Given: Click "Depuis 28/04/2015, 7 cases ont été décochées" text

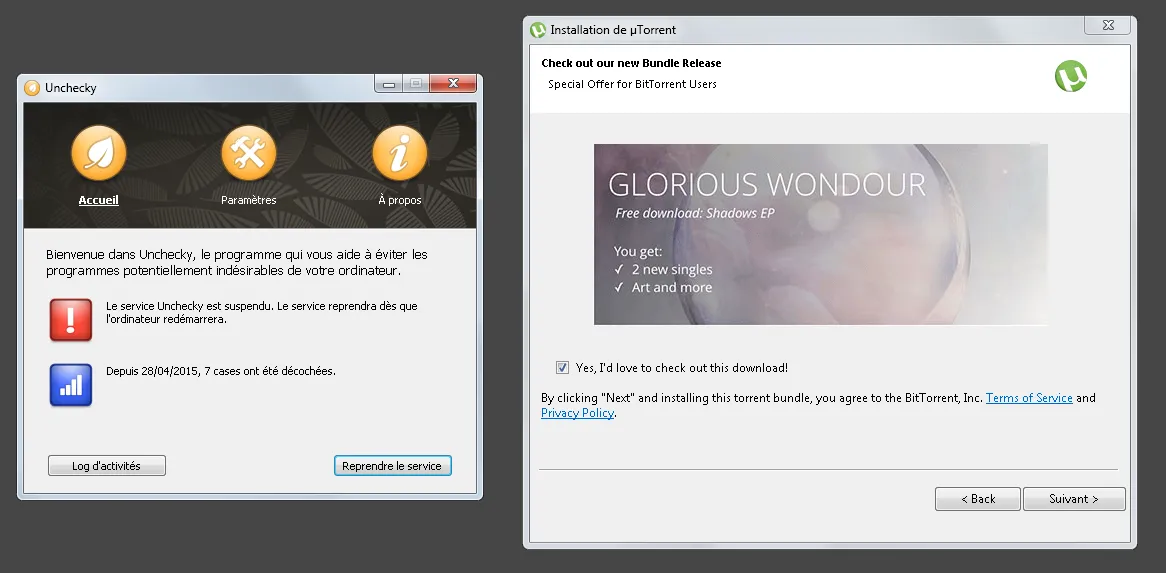Looking at the screenshot, I should pos(221,371).
